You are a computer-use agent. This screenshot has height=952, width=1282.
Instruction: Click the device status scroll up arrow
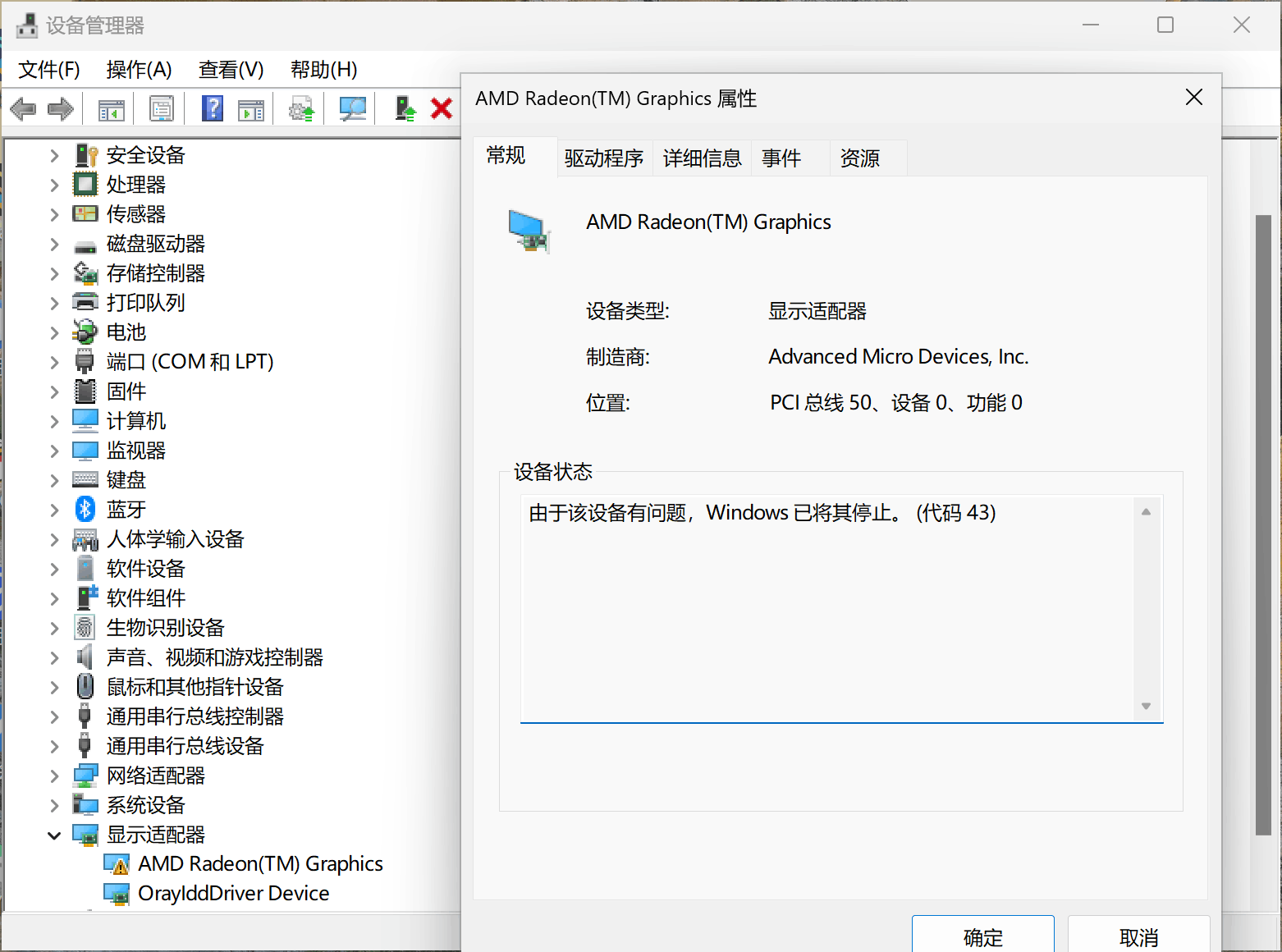(x=1147, y=512)
